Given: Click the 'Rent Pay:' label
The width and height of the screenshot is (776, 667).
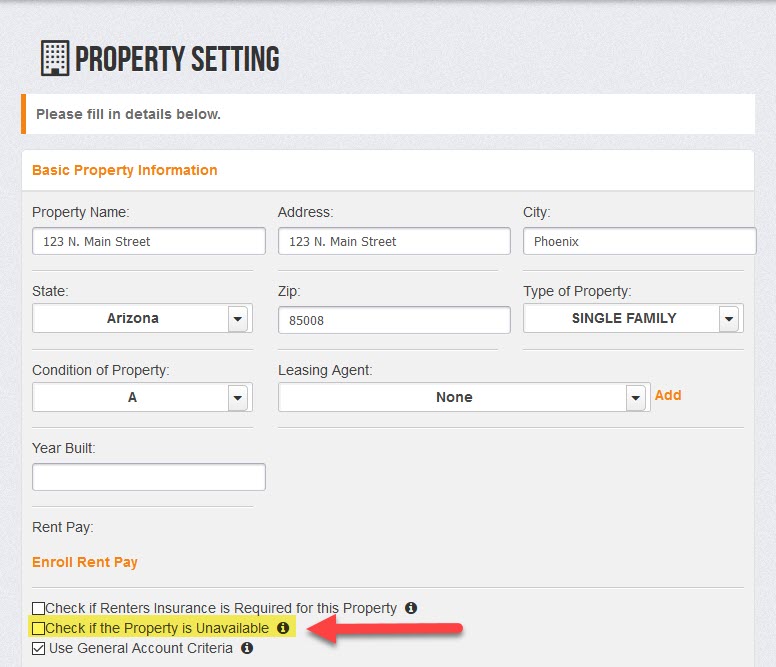Looking at the screenshot, I should (x=63, y=527).
